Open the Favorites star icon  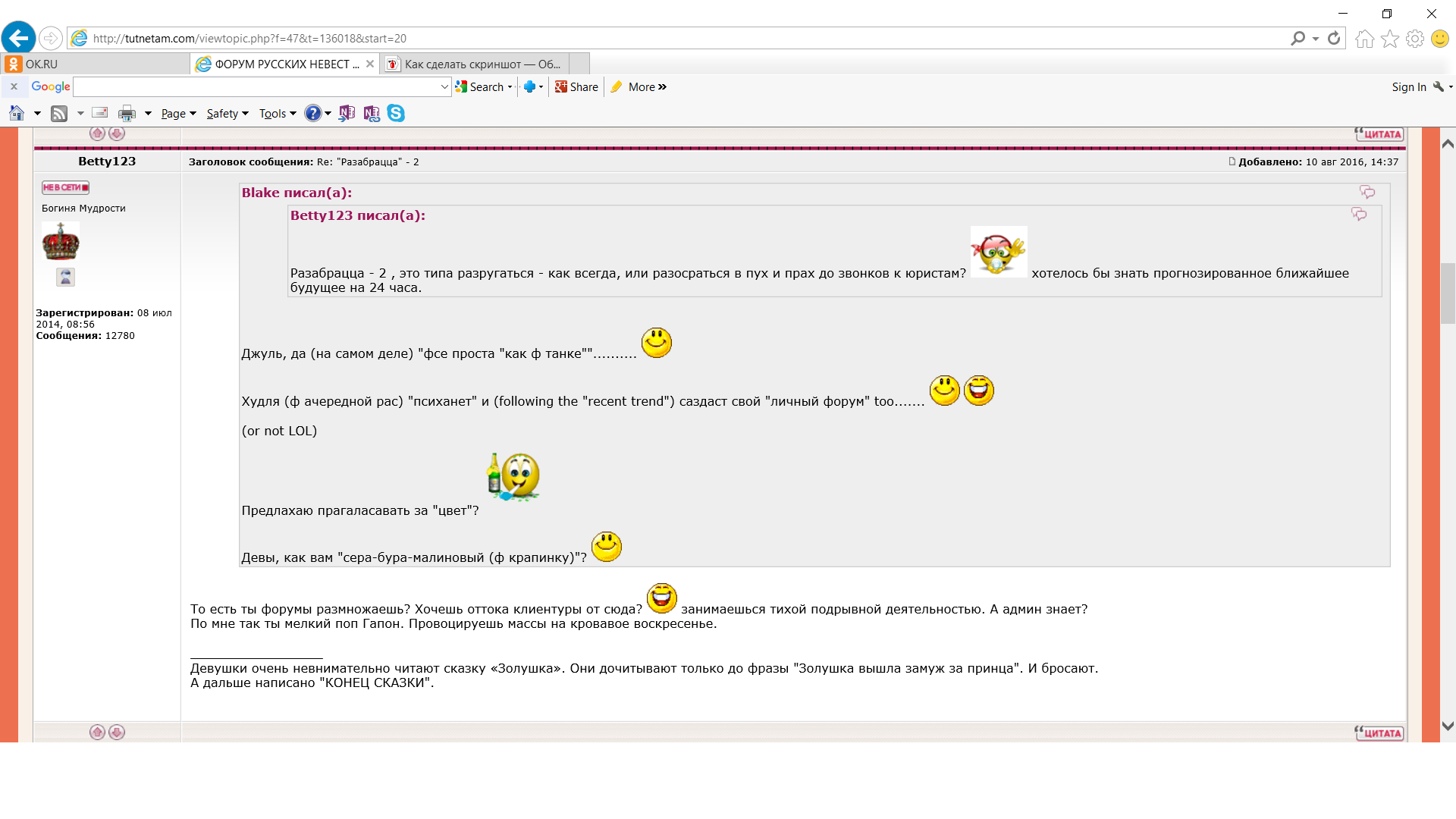[1389, 39]
